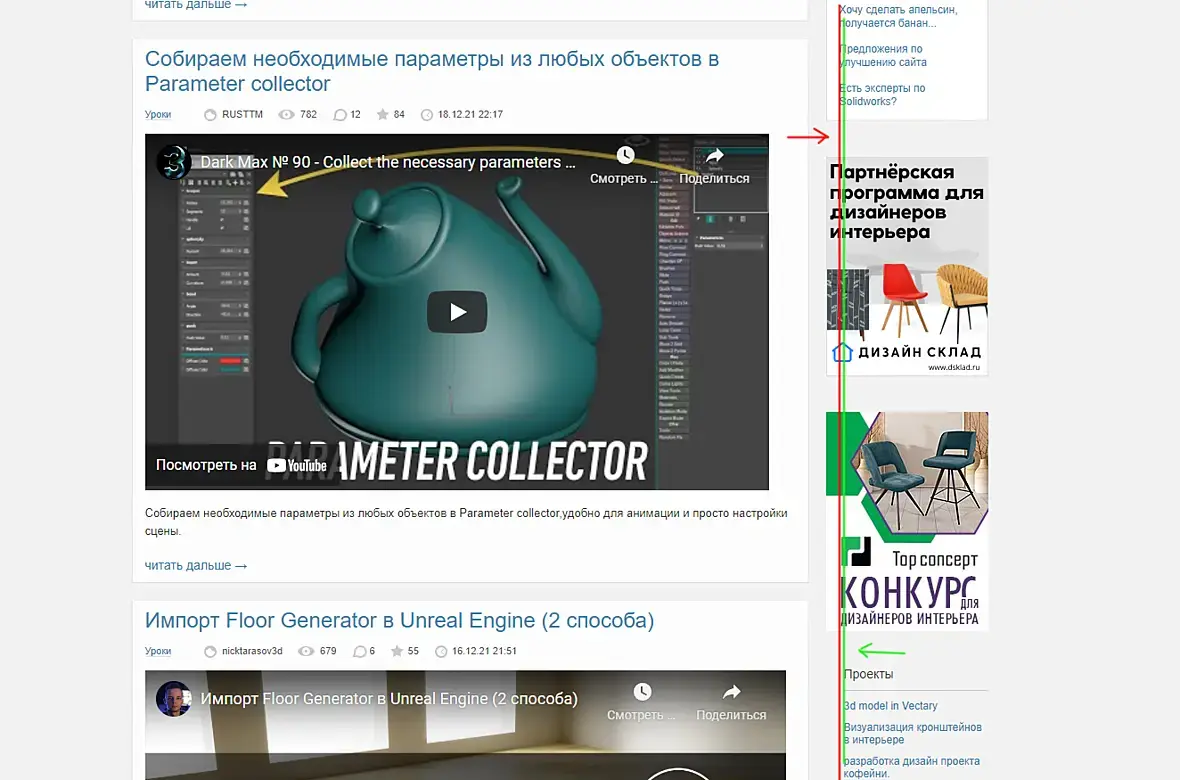
Task: Open sidebar link 'Хочу сделать апельсин'
Action: click(x=899, y=17)
